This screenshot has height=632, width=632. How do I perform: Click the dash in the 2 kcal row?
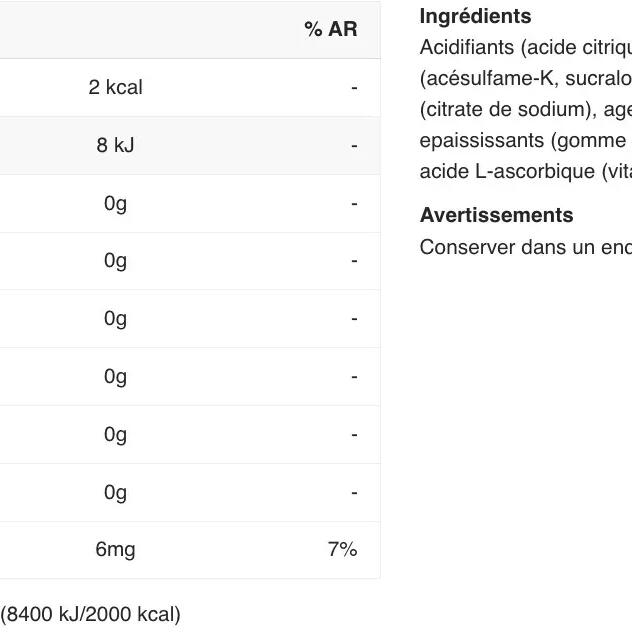point(354,88)
